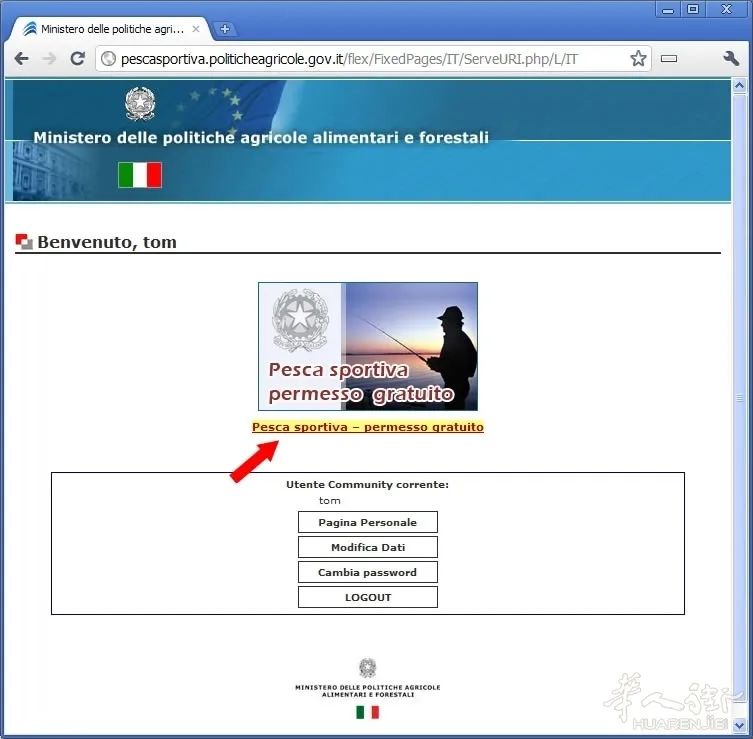Image resolution: width=753 pixels, height=739 pixels.
Task: Click the footer Italian flag icon
Action: pos(368,712)
